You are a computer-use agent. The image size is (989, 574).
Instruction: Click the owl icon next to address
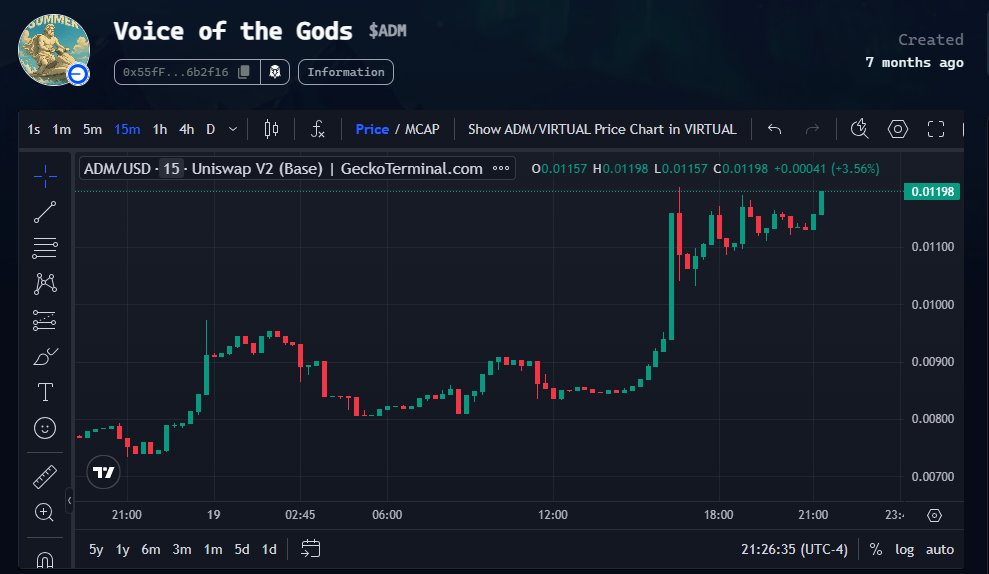point(275,72)
